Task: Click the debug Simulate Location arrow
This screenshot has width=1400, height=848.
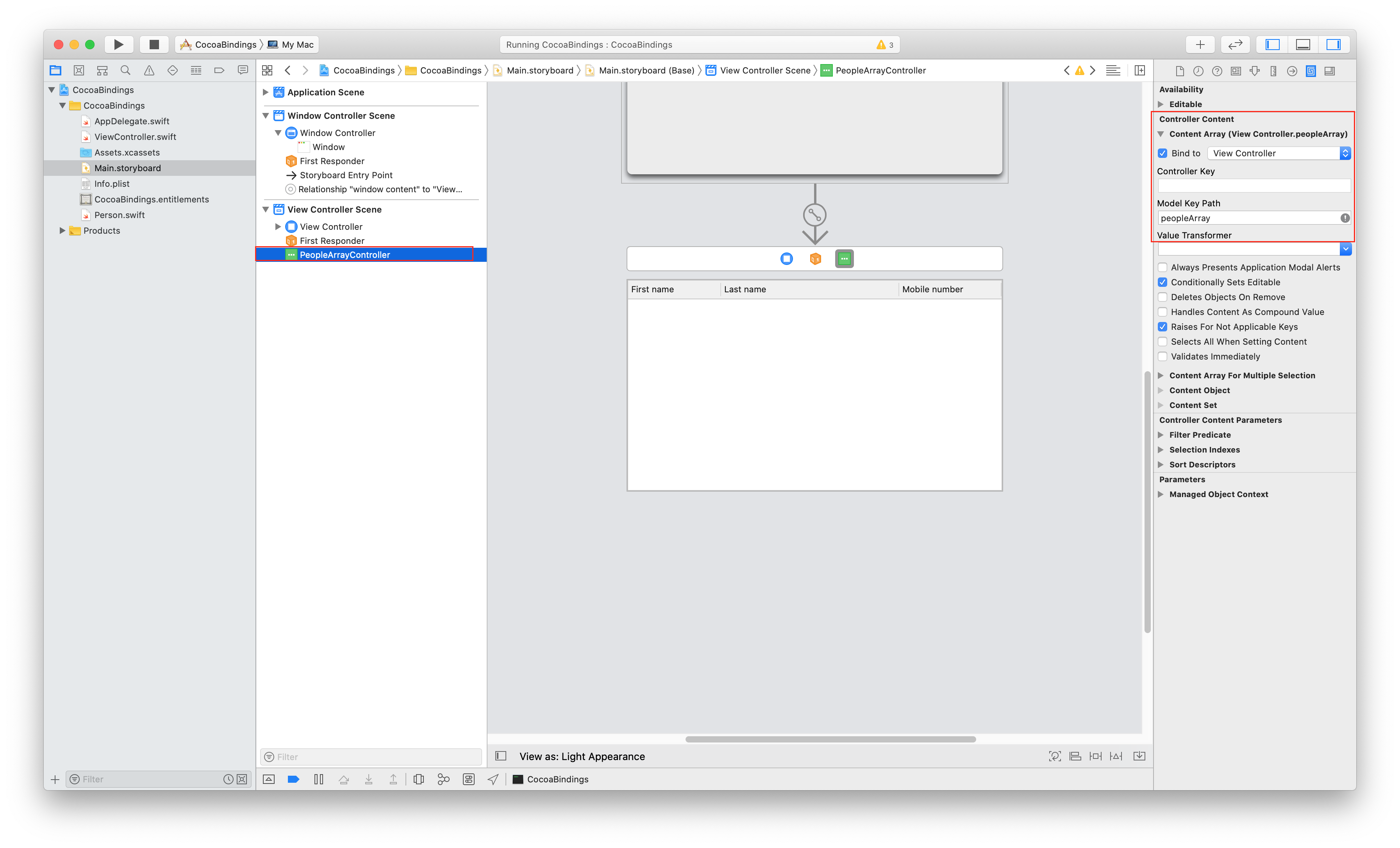Action: coord(493,779)
